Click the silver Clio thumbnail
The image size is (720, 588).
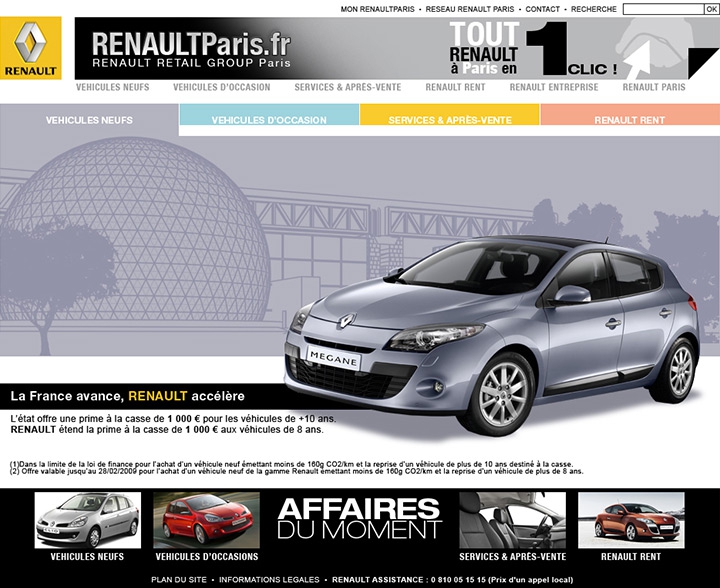(x=88, y=520)
